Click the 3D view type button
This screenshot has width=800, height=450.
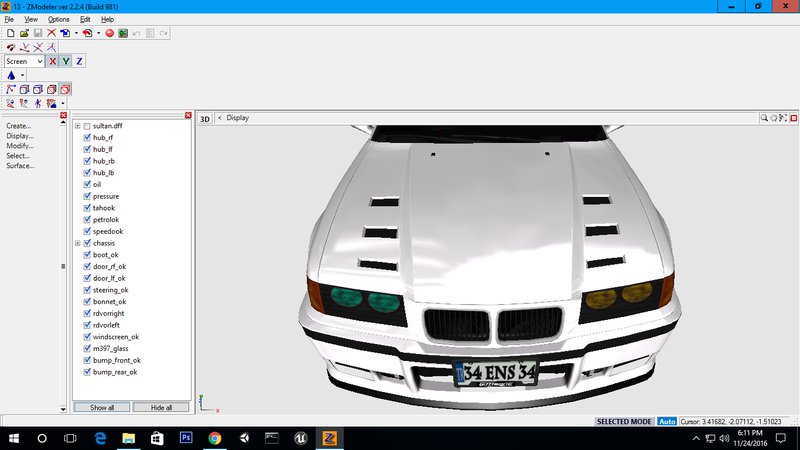[x=205, y=118]
